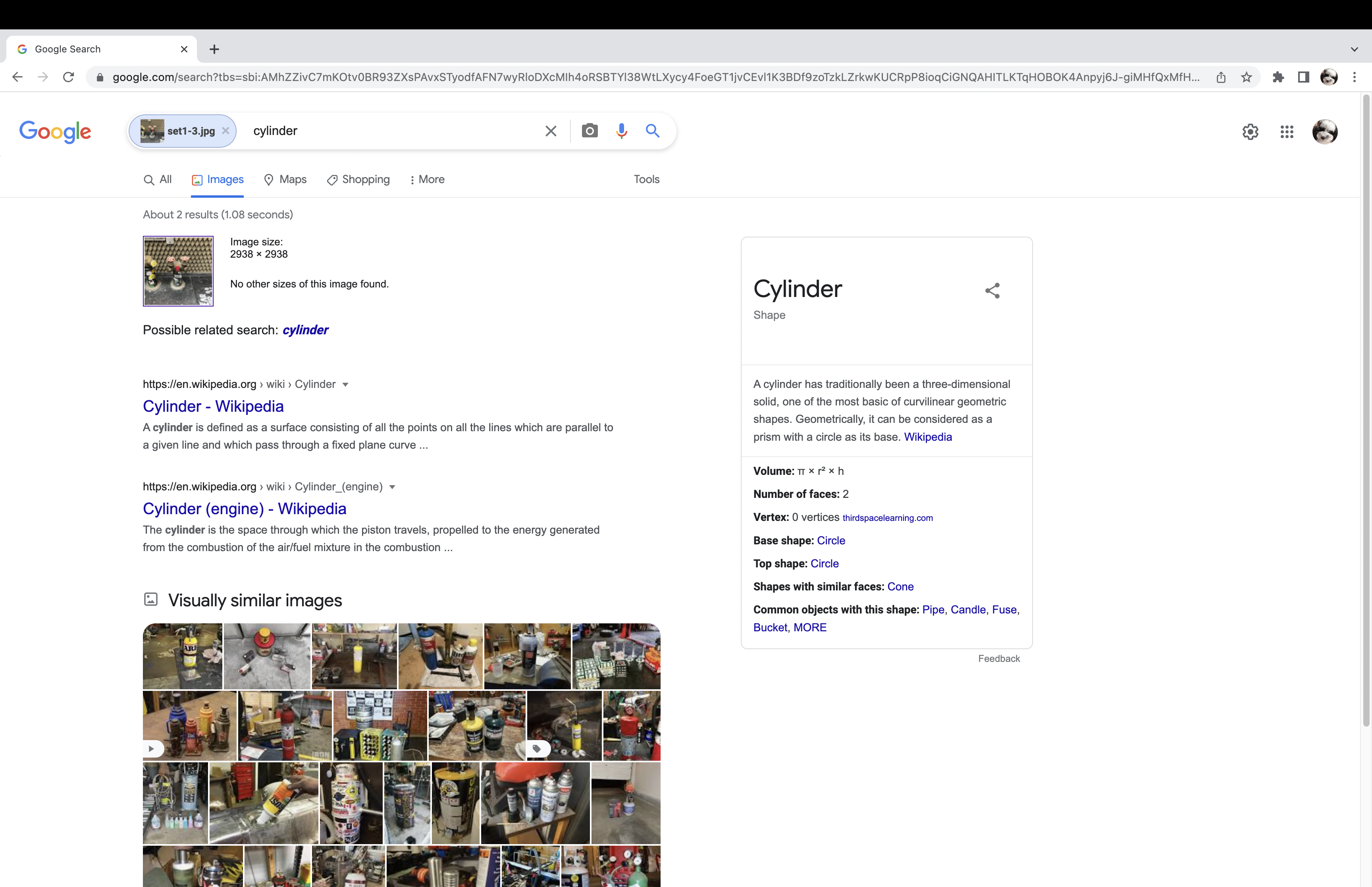Viewport: 1372px width, 887px height.
Task: Open the Chrome extensions puzzle icon
Action: [1278, 77]
